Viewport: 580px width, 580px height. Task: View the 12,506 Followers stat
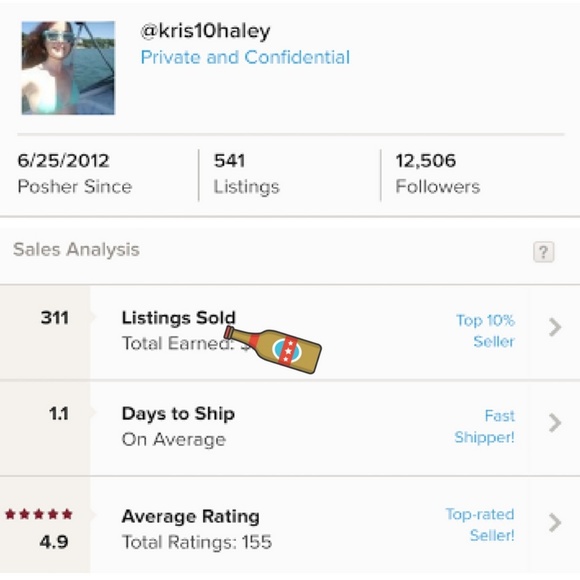(438, 173)
